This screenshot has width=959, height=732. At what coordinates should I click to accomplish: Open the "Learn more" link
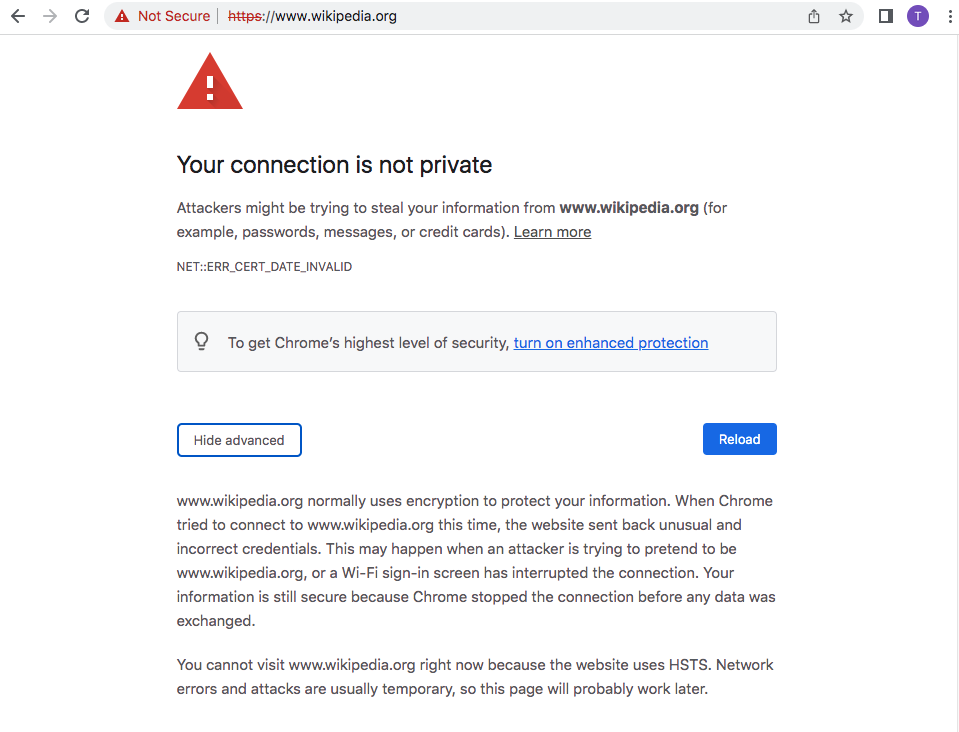[x=552, y=232]
